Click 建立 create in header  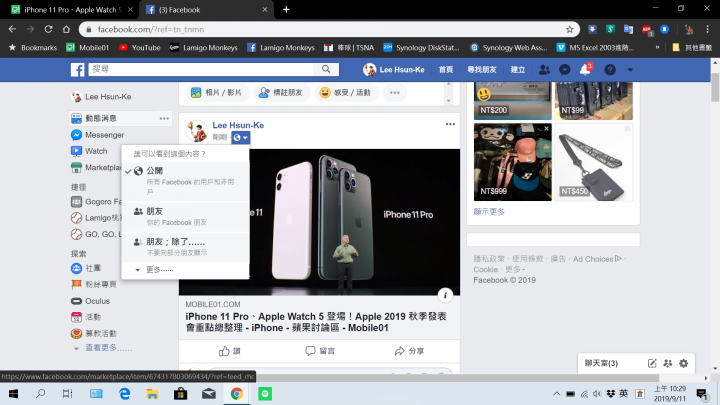[x=518, y=70]
